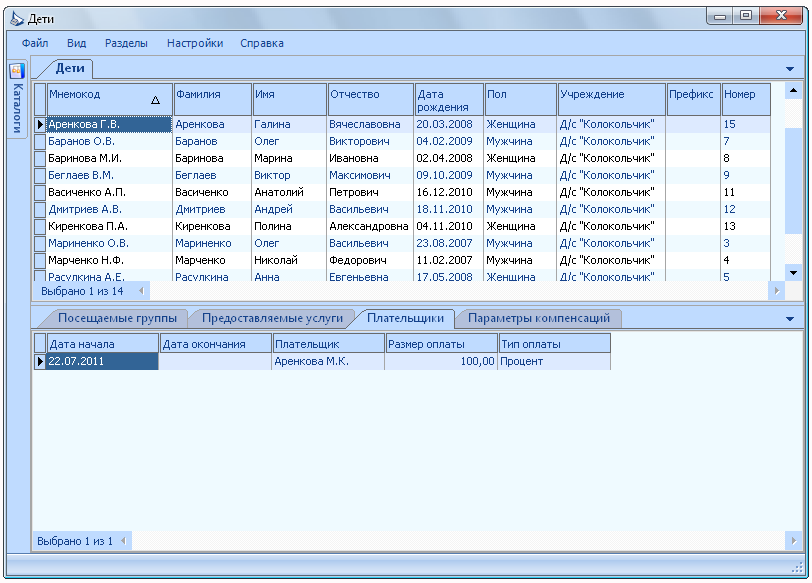Image resolution: width=812 pixels, height=583 pixels.
Task: Select the payment size cell 100,00
Action: 441,361
